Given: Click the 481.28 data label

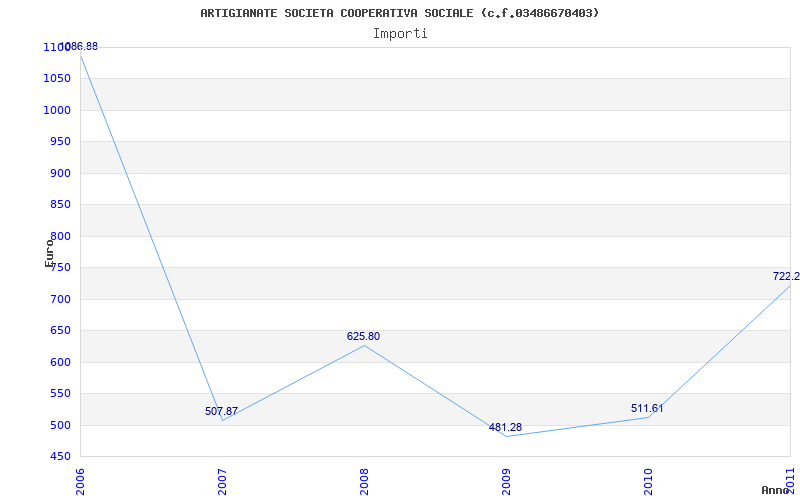Looking at the screenshot, I should 505,428.
